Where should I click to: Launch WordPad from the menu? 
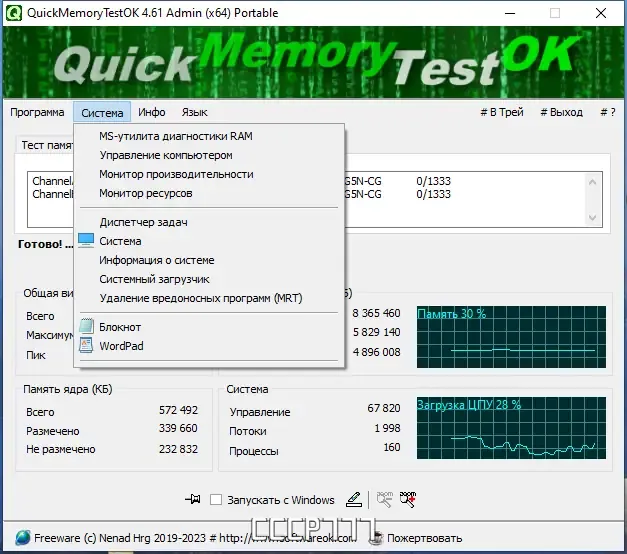click(x=209, y=346)
